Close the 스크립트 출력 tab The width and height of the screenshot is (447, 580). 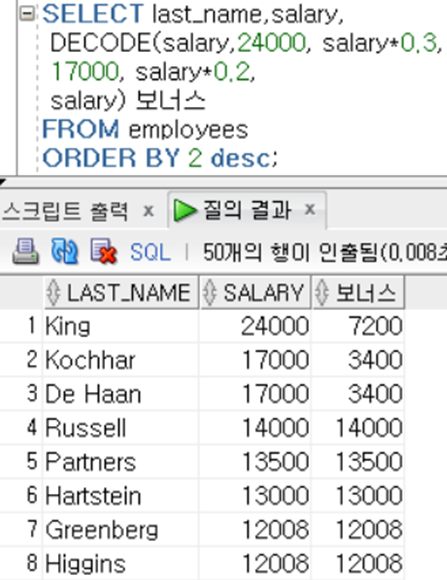pos(148,211)
